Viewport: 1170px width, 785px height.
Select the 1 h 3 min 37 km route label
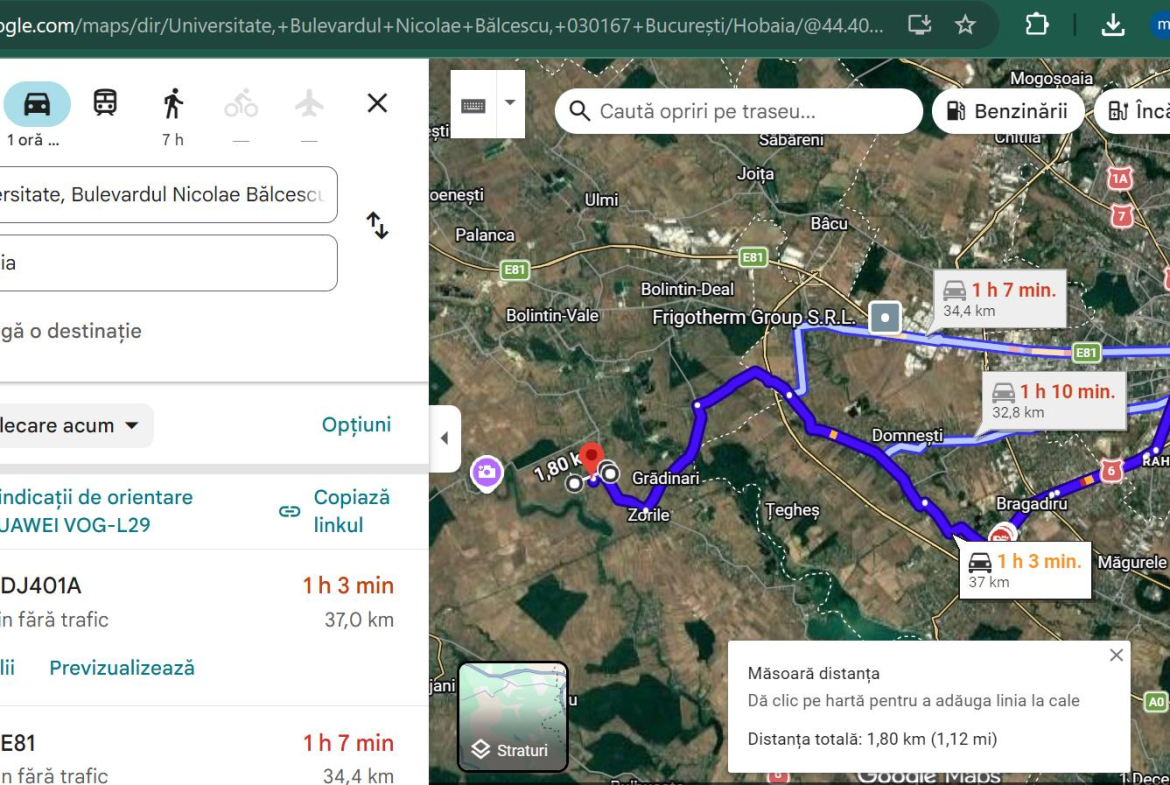1024,571
